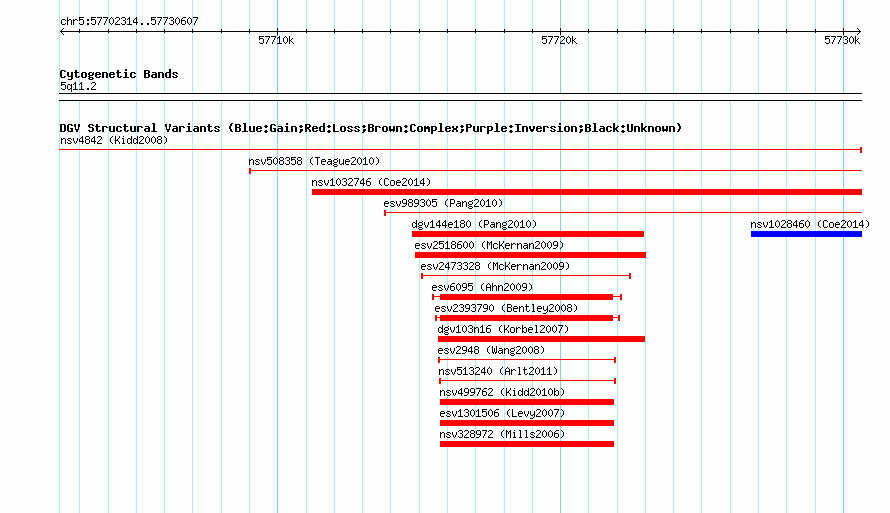Select the nsv1028460 (Coe2014) label

[810, 224]
